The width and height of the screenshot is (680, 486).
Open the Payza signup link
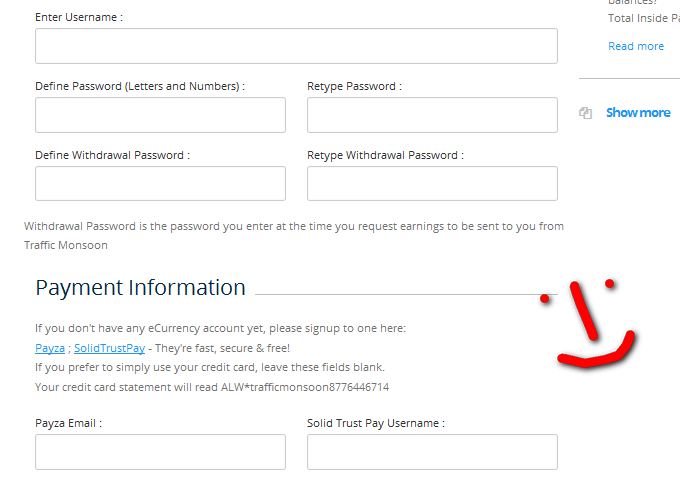[50, 348]
